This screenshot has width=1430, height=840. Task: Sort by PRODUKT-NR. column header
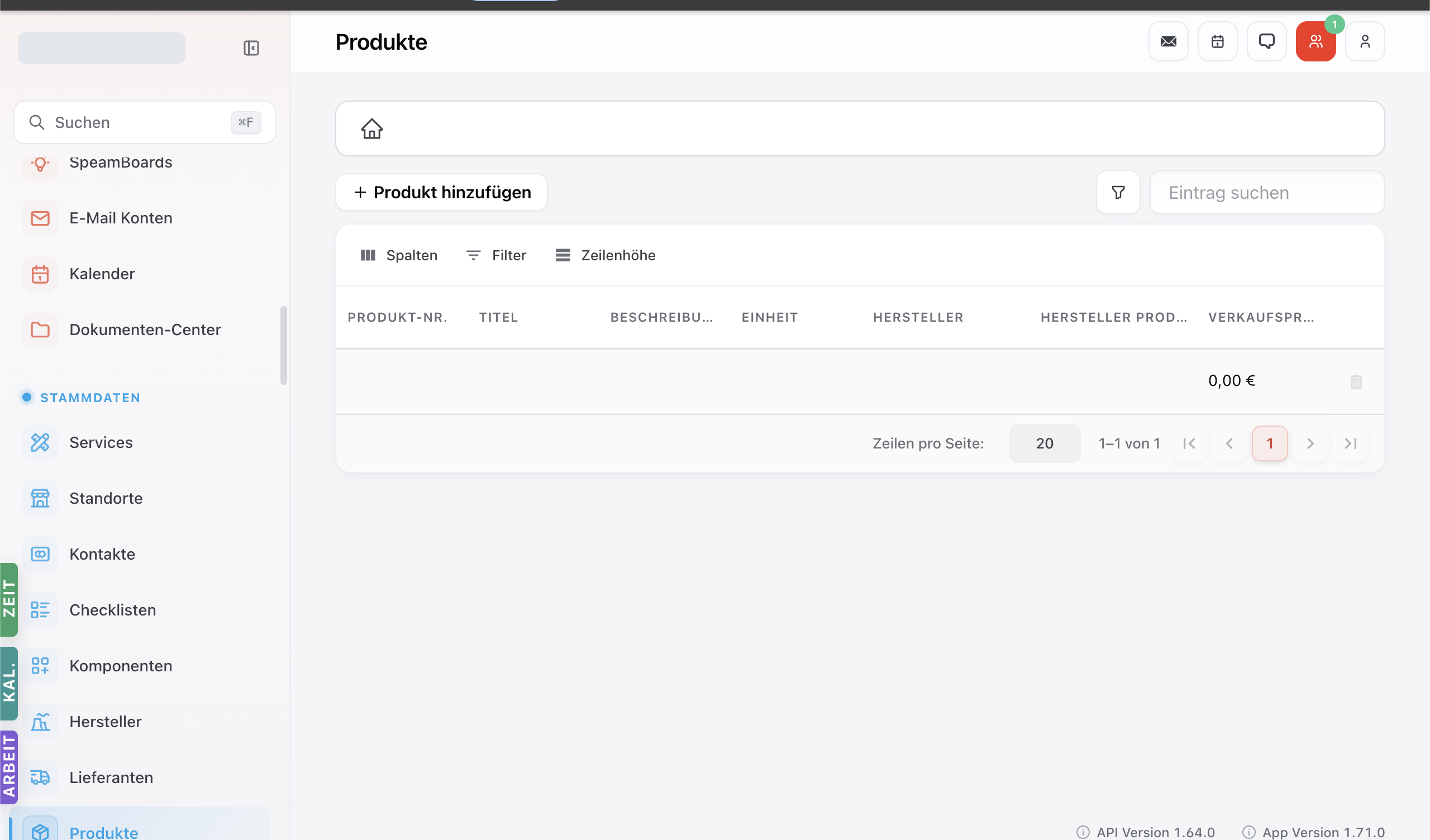[x=398, y=317]
